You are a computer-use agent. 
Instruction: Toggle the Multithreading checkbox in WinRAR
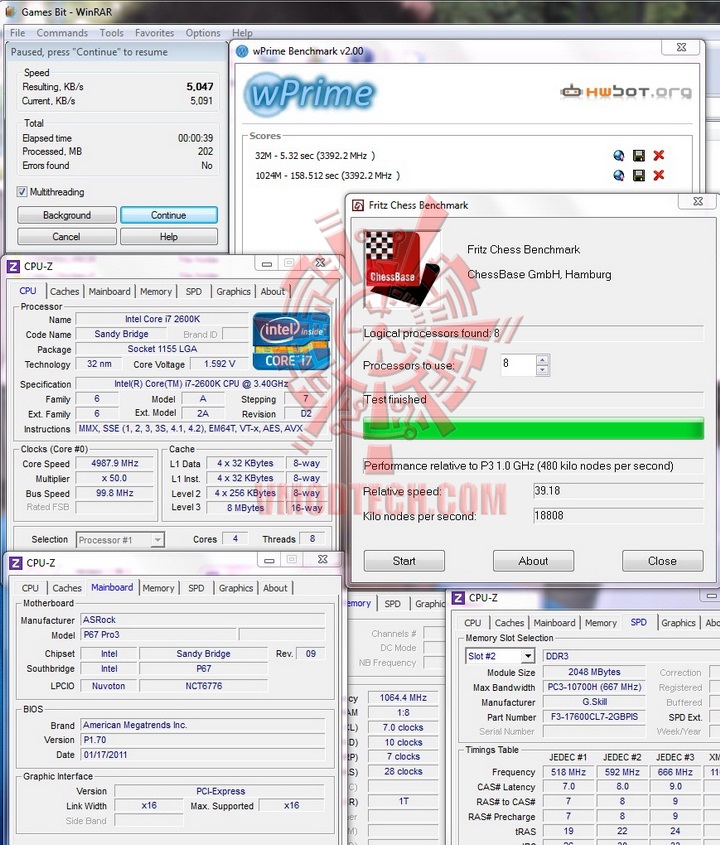[x=22, y=192]
